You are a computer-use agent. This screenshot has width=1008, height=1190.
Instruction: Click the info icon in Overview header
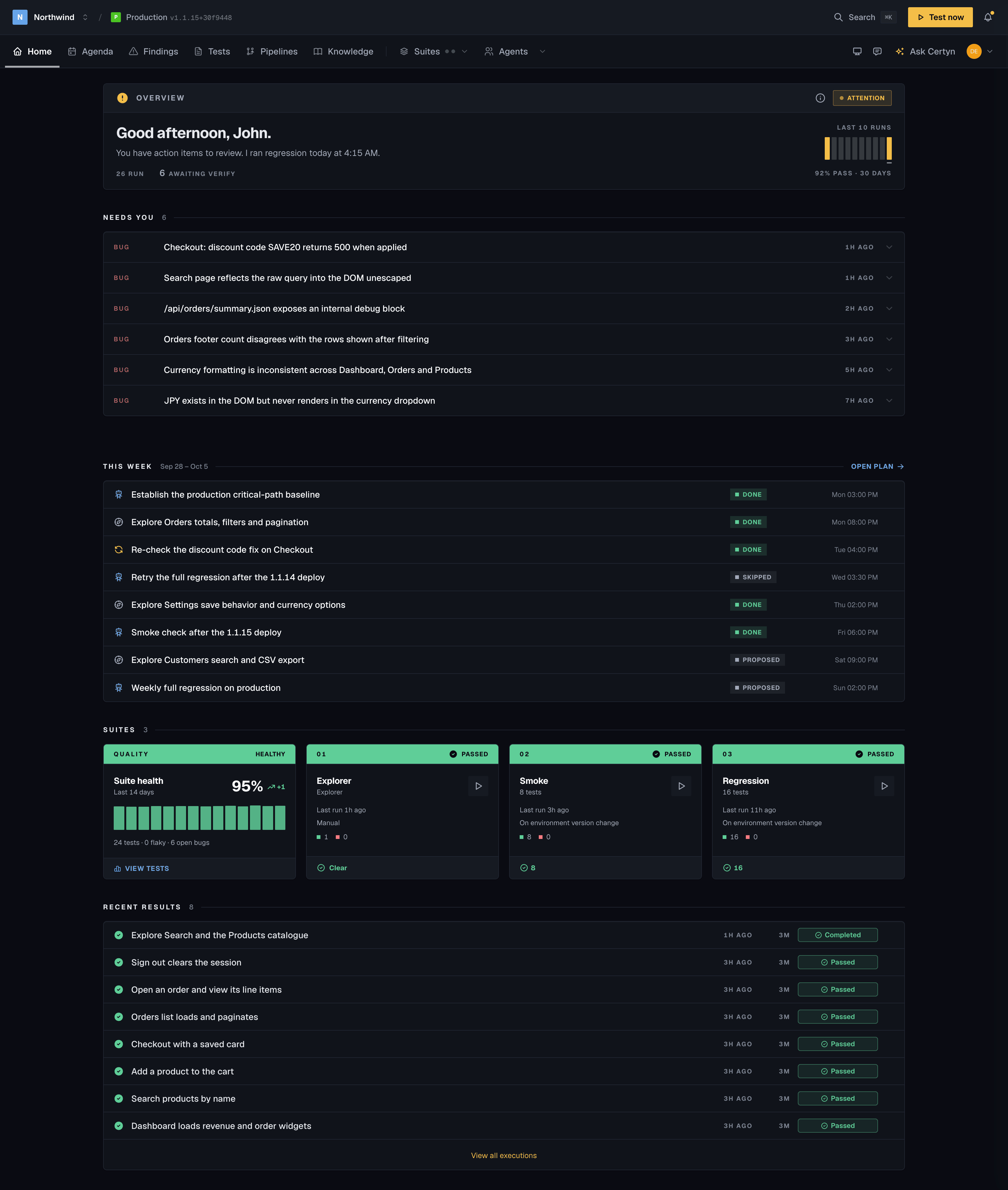[x=820, y=98]
